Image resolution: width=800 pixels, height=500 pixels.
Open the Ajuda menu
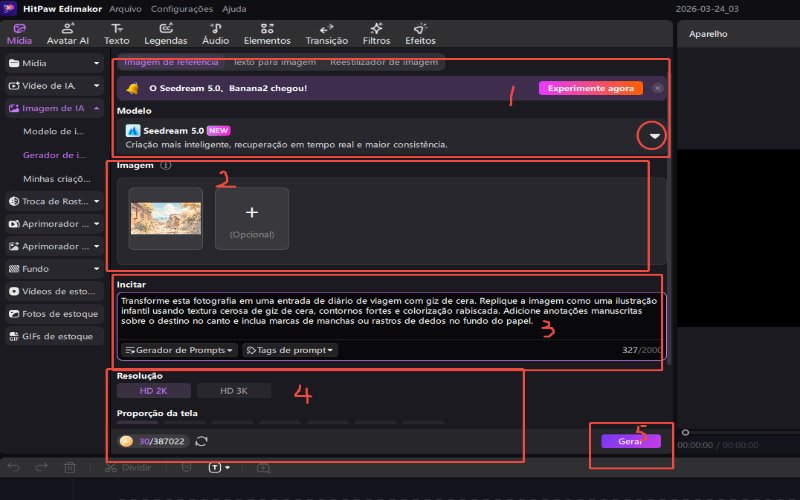(x=234, y=9)
